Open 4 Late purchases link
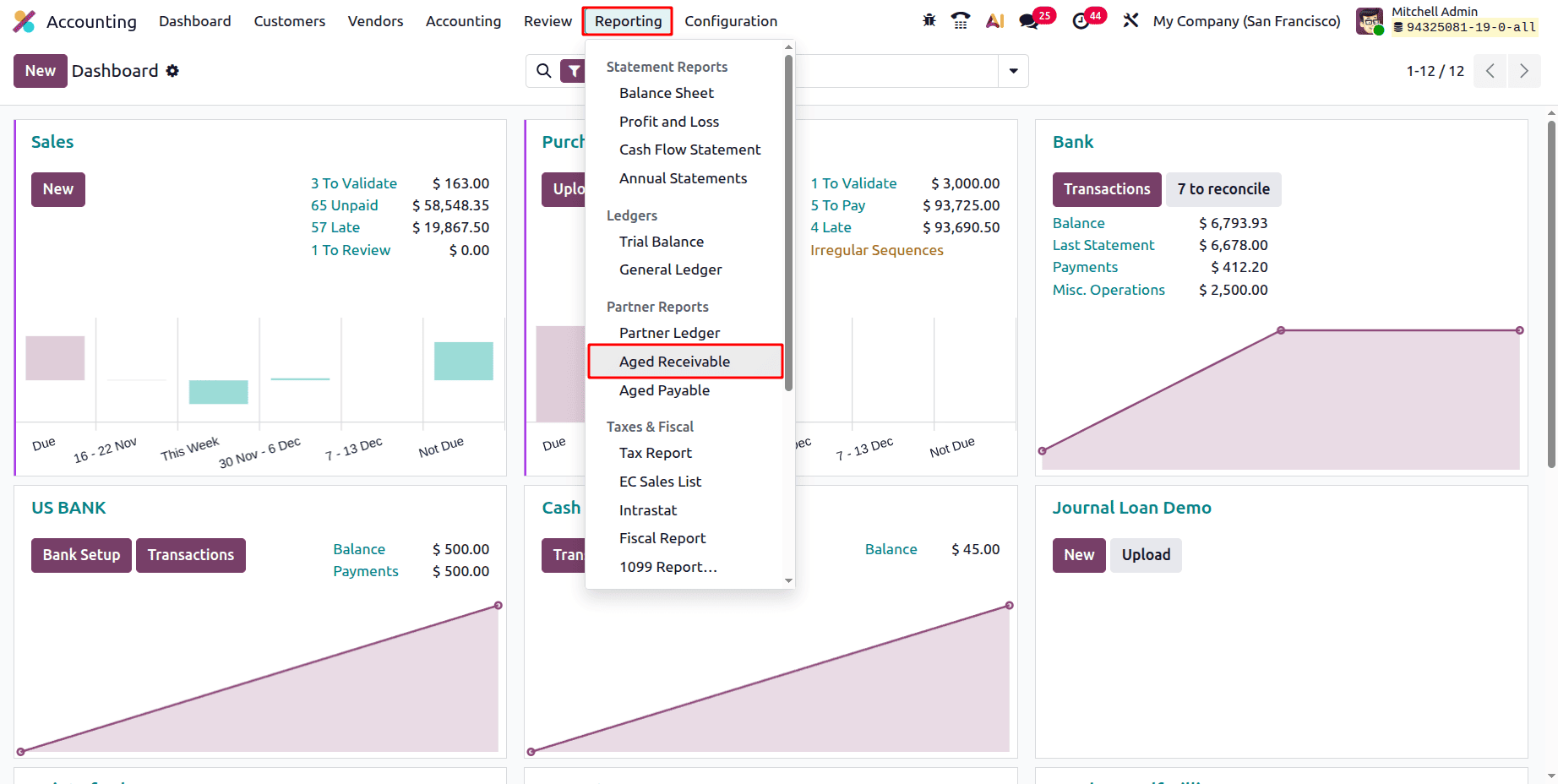 pos(831,227)
